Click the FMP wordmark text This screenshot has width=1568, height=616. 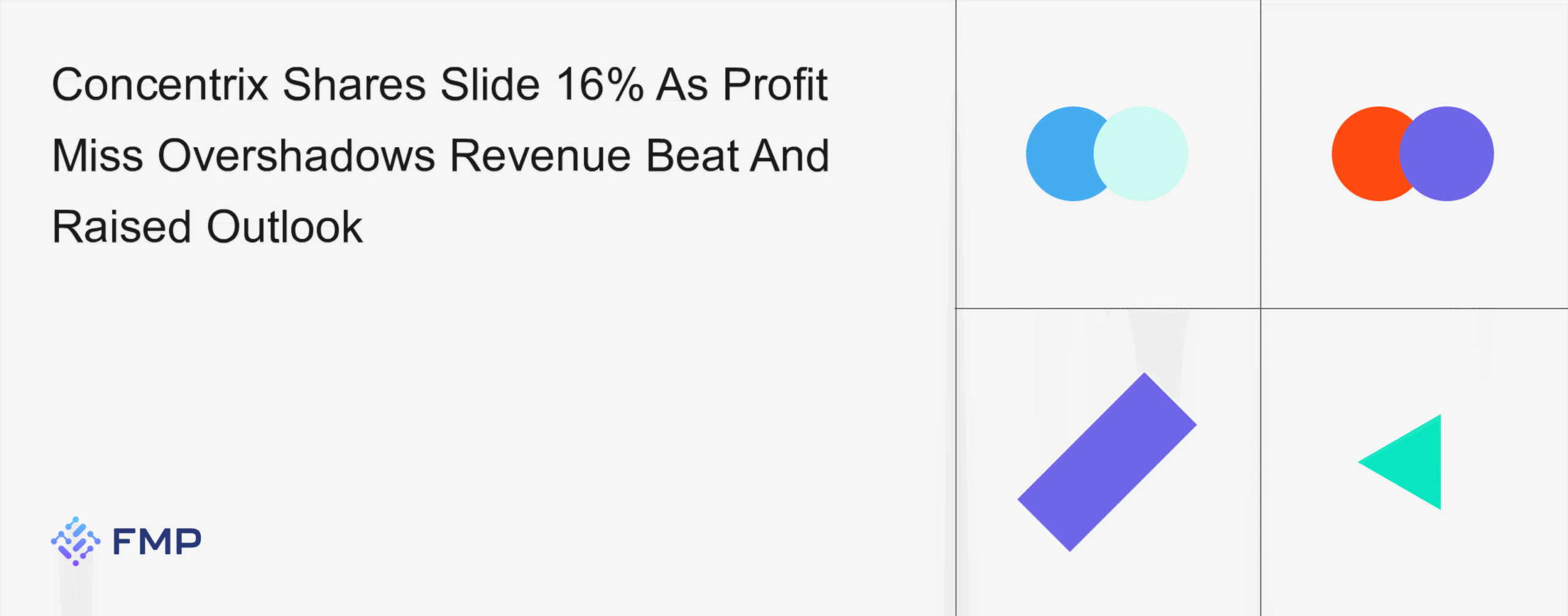(157, 542)
